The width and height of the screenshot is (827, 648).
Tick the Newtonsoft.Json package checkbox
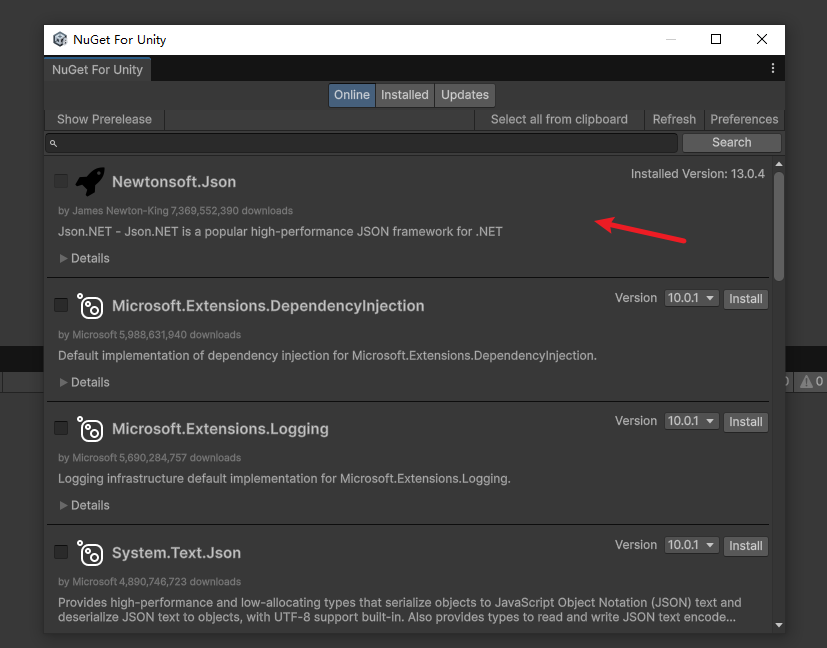[x=61, y=181]
